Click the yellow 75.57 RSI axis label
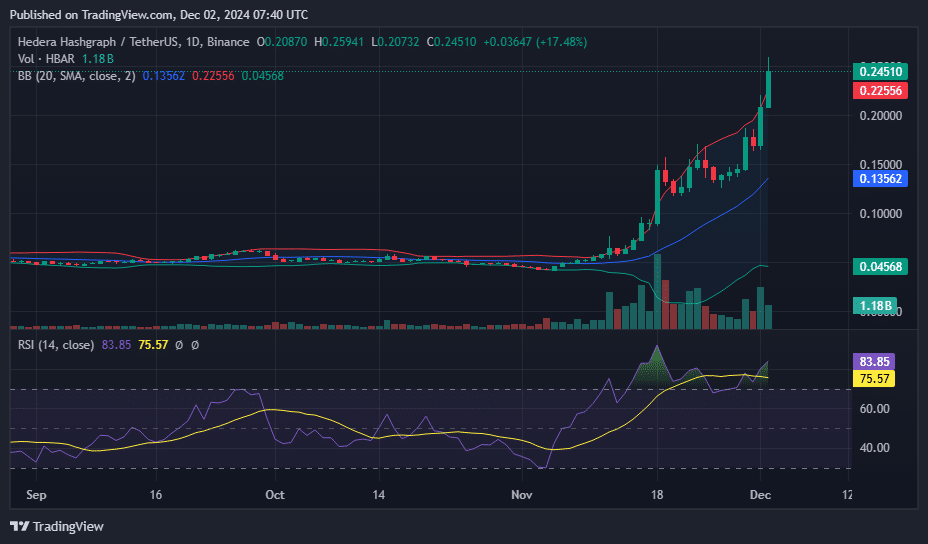Screen dimensions: 928x544 point(874,378)
